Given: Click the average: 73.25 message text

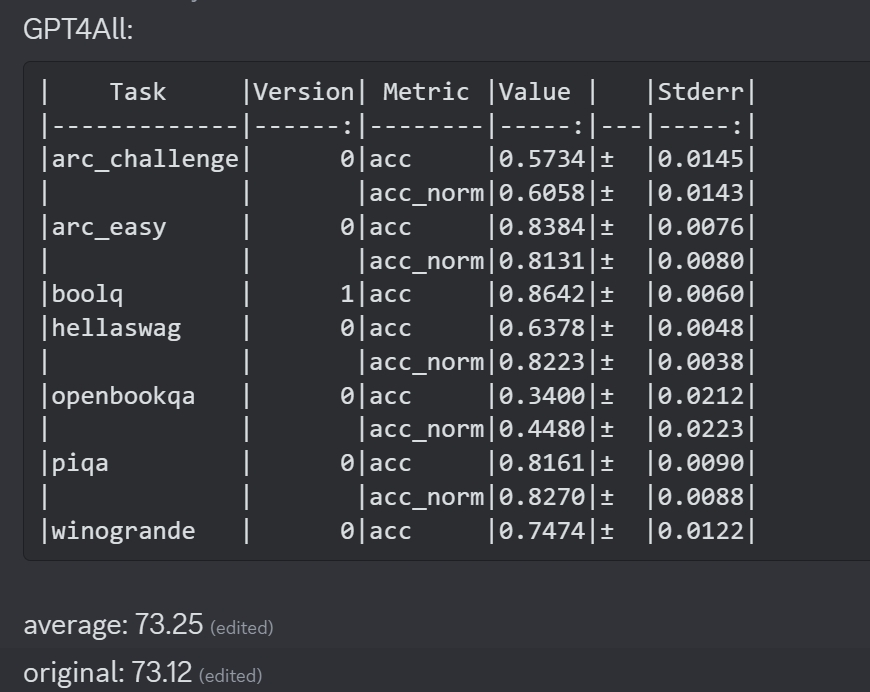Looking at the screenshot, I should [x=113, y=626].
